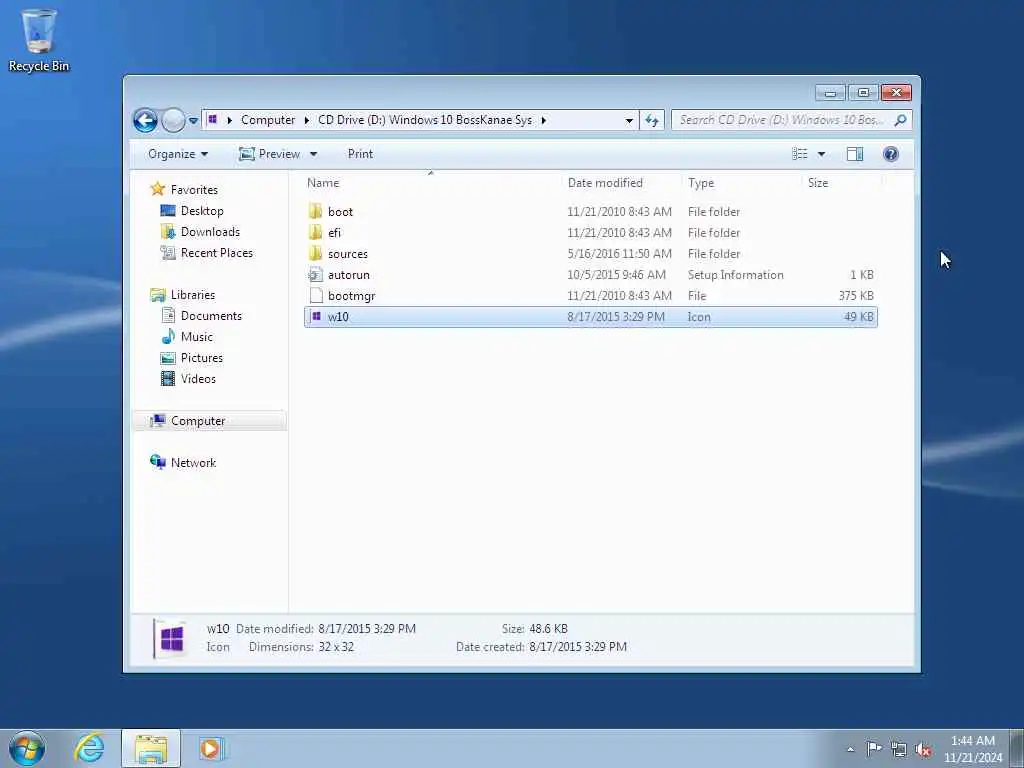Launch Windows Media Player from taskbar
This screenshot has width=1024, height=768.
pos(212,748)
